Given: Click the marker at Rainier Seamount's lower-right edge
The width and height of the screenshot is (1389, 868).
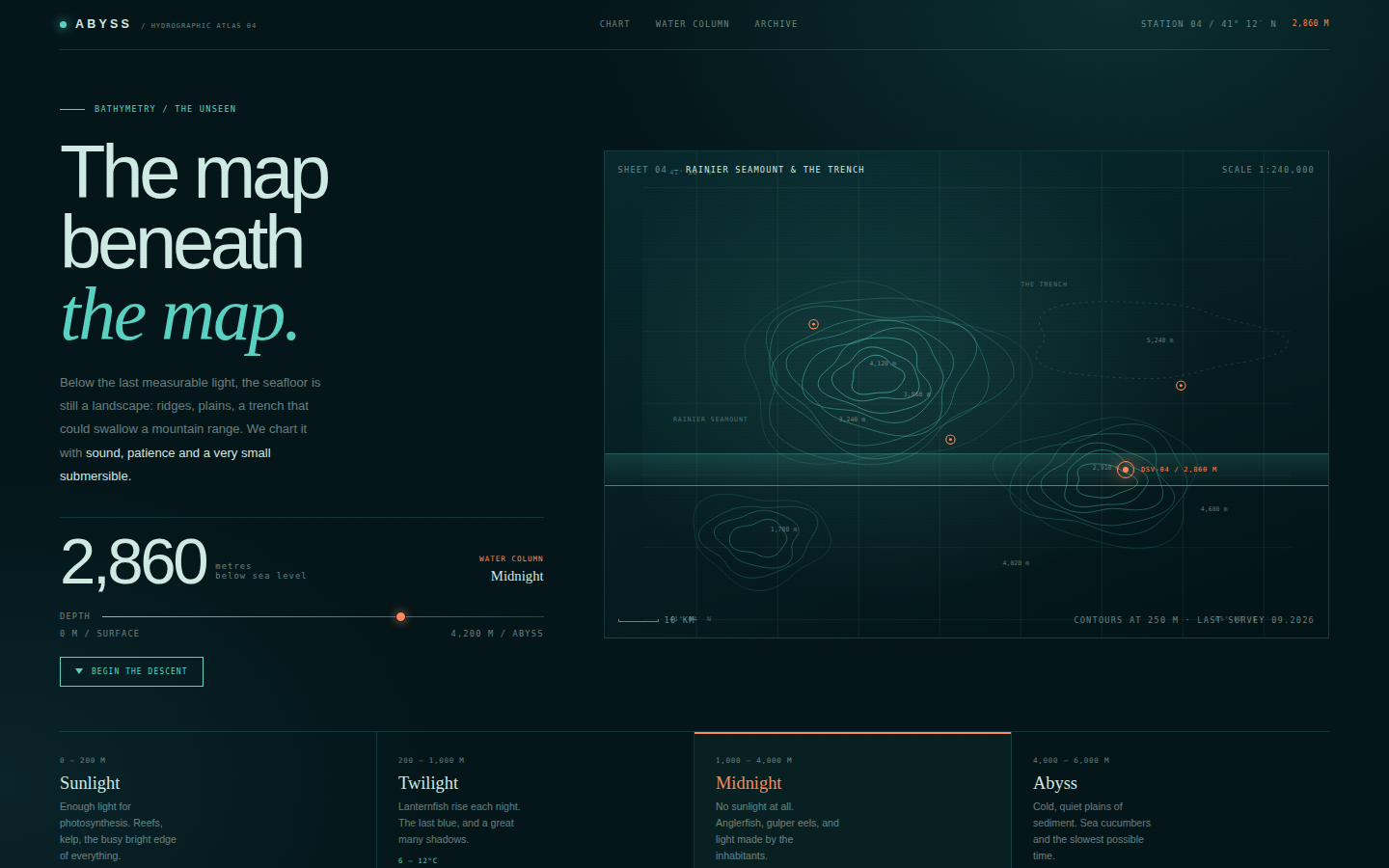Looking at the screenshot, I should [950, 440].
